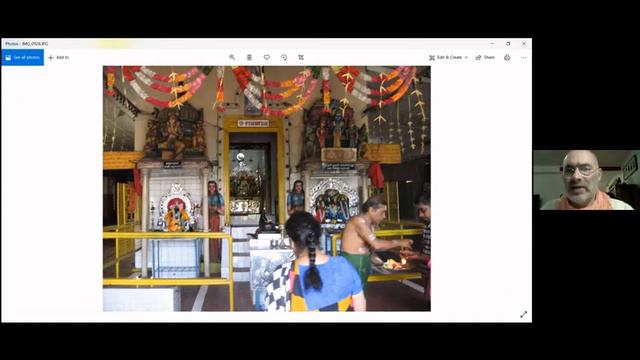Select the Crop tool icon
640x360 pixels.
pyautogui.click(x=301, y=58)
